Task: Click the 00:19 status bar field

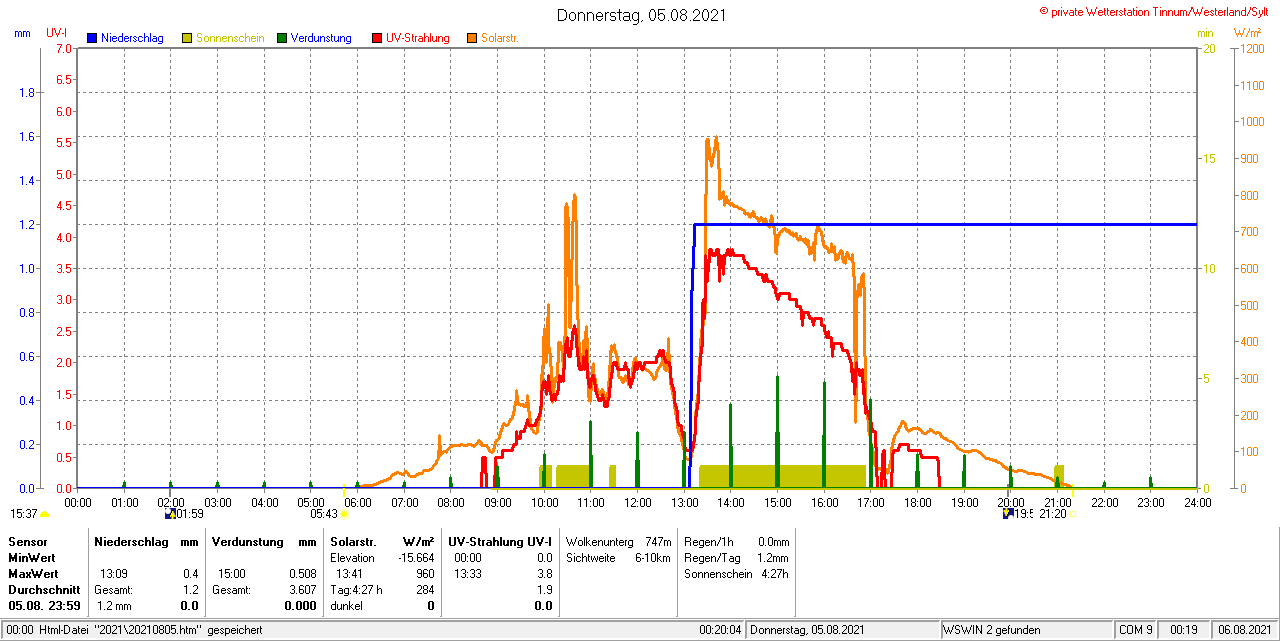Action: point(1184,630)
